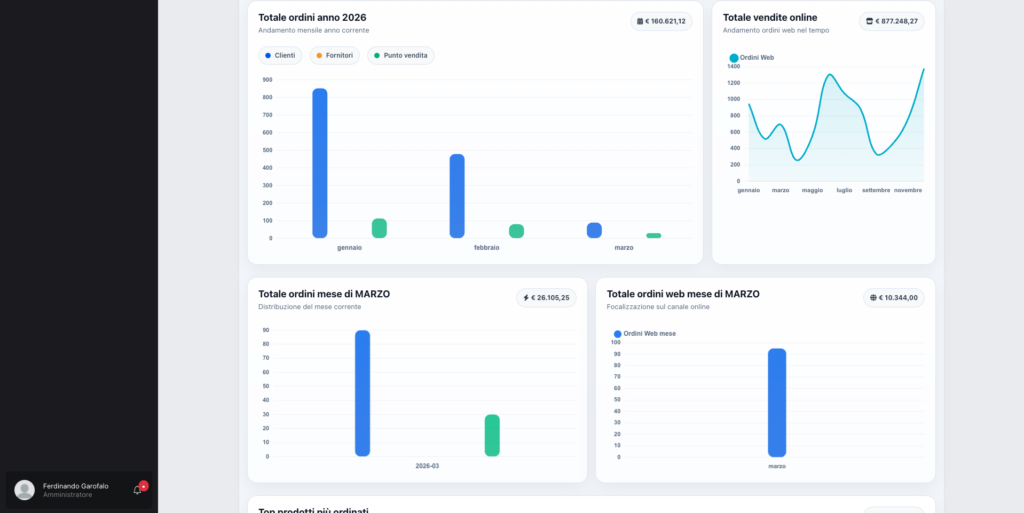Click the lightning bolt icon beside € 26.105,25
1024x513 pixels.
tap(526, 298)
